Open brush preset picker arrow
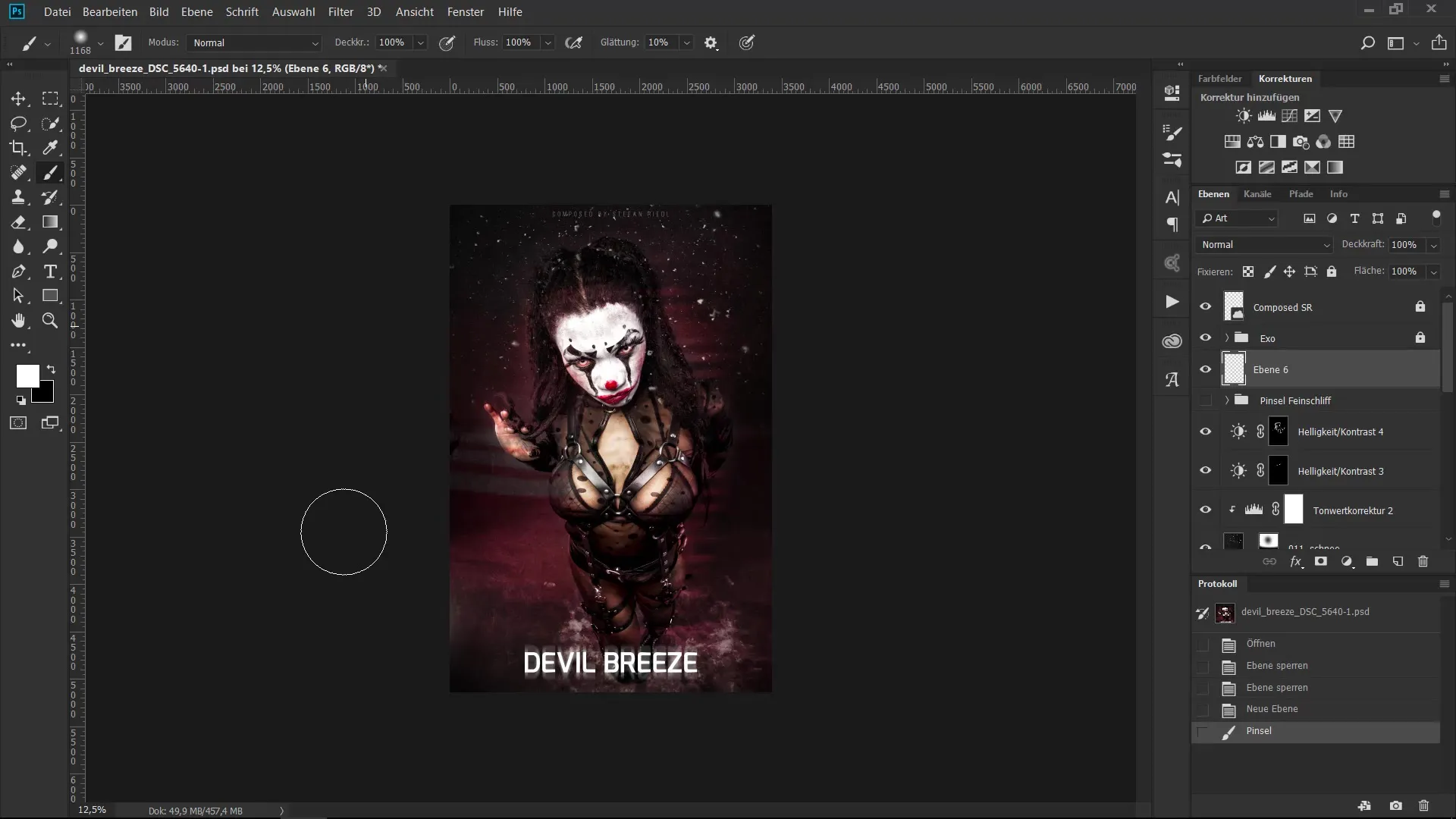Image resolution: width=1456 pixels, height=819 pixels. click(x=100, y=43)
